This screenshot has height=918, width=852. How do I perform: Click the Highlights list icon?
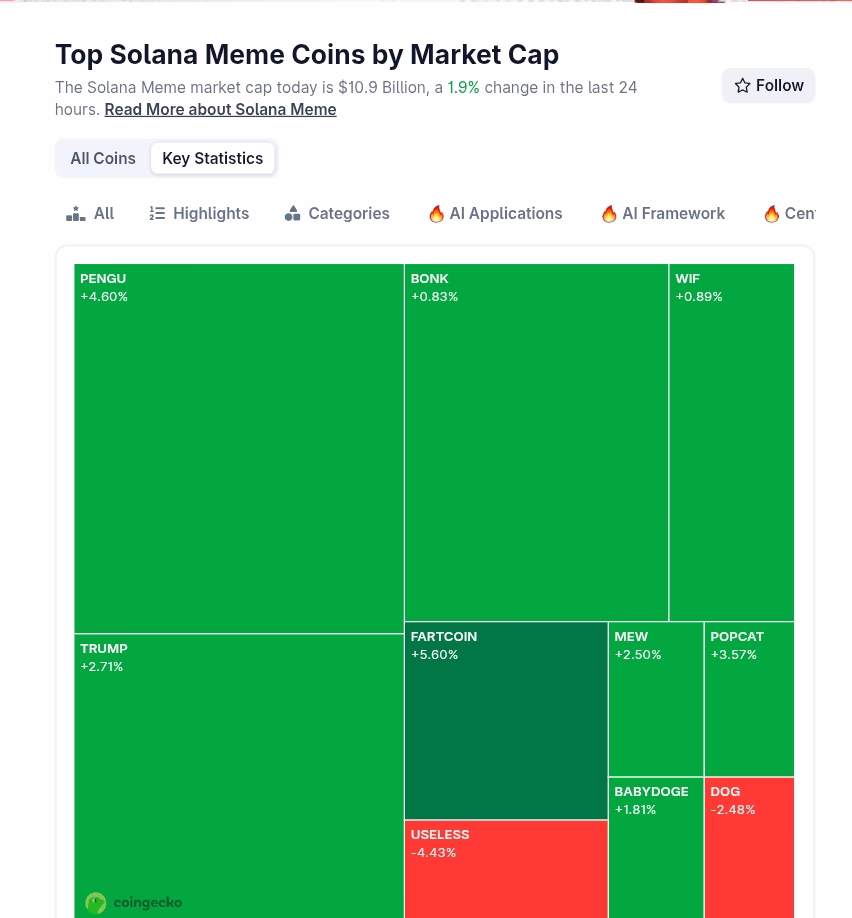(157, 213)
